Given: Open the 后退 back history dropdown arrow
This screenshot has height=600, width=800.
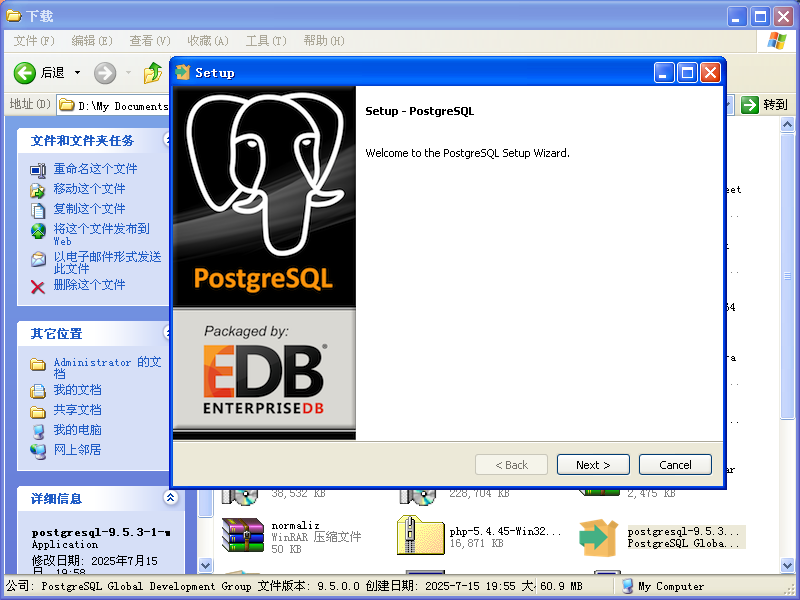Looking at the screenshot, I should tap(78, 73).
